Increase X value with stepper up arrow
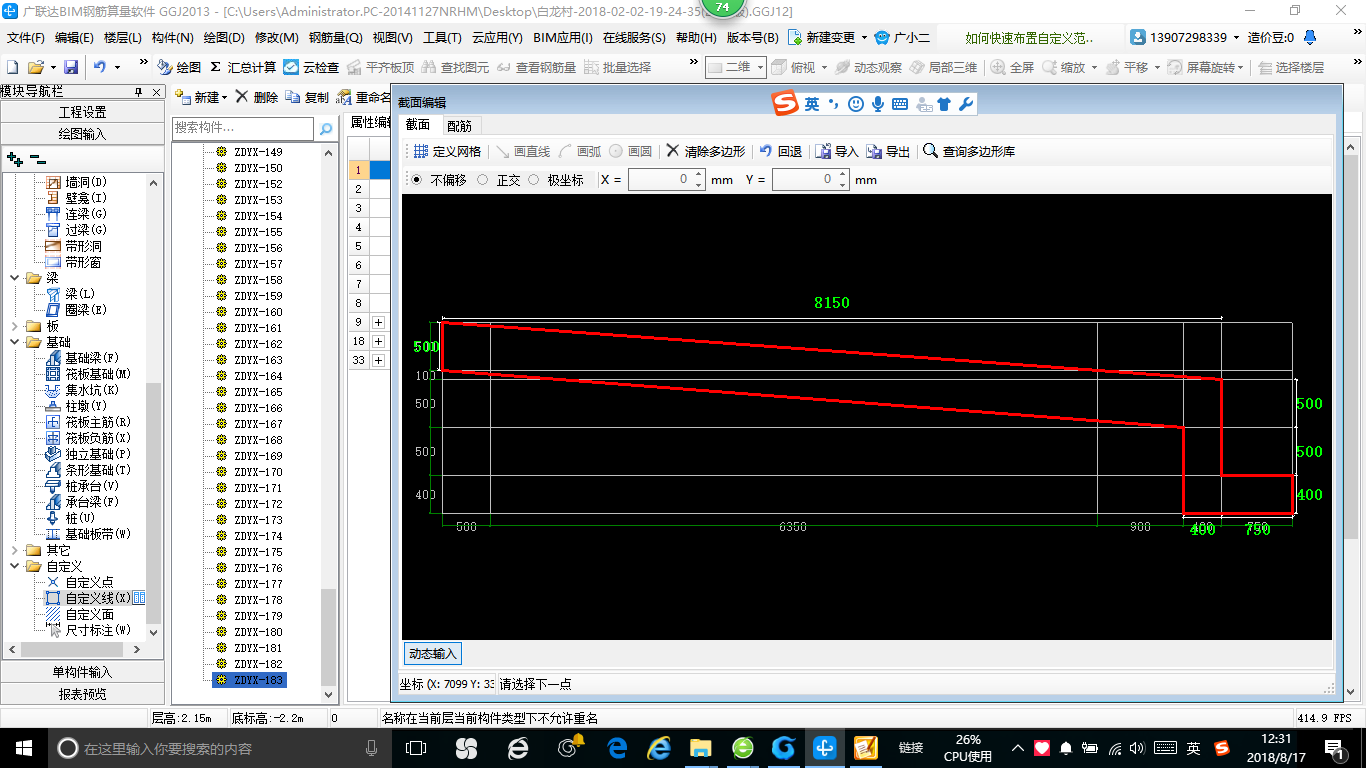 tap(699, 175)
